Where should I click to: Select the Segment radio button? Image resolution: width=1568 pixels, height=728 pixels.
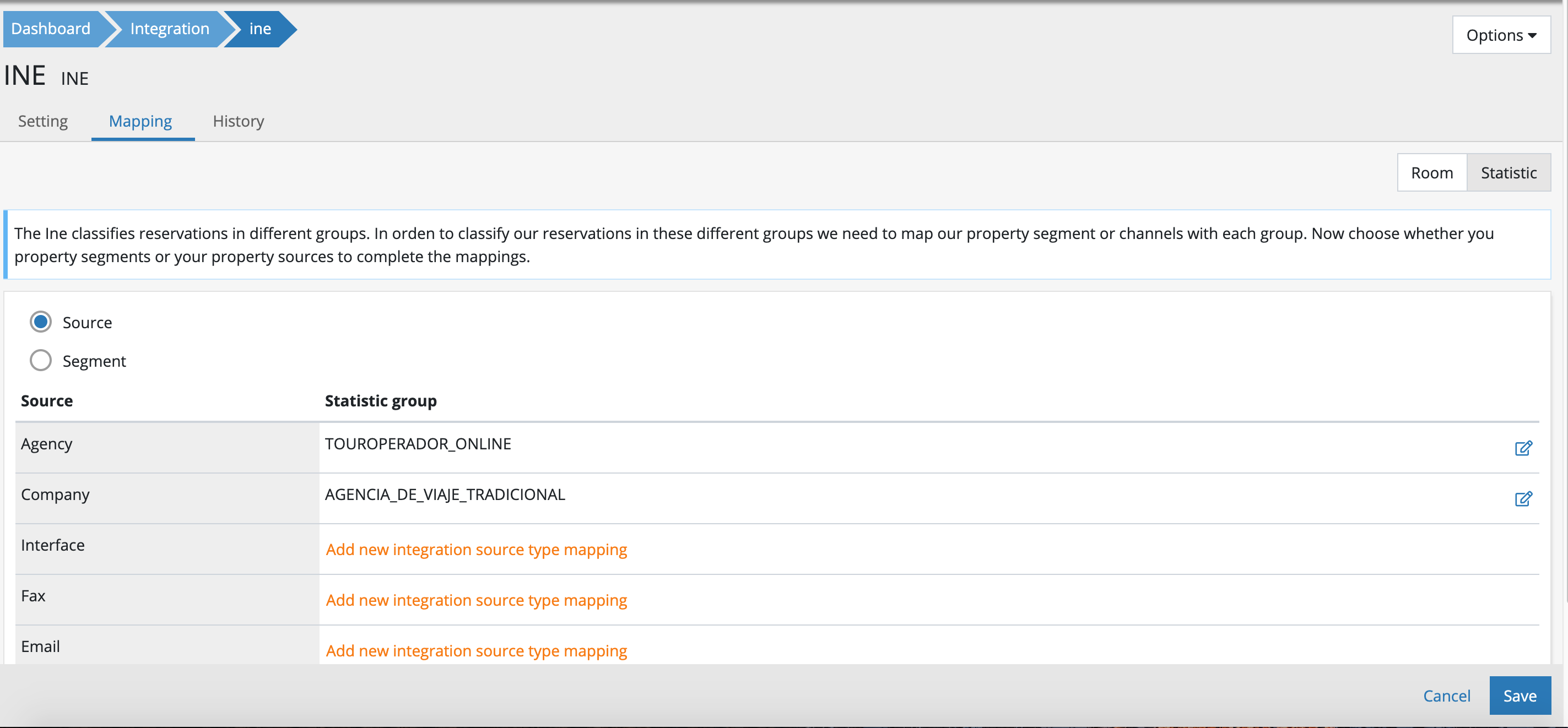[x=41, y=361]
